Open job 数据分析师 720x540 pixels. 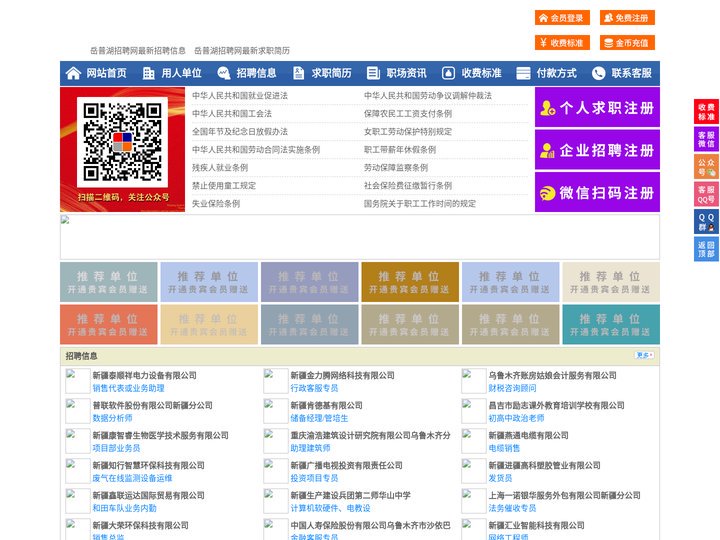click(x=112, y=418)
